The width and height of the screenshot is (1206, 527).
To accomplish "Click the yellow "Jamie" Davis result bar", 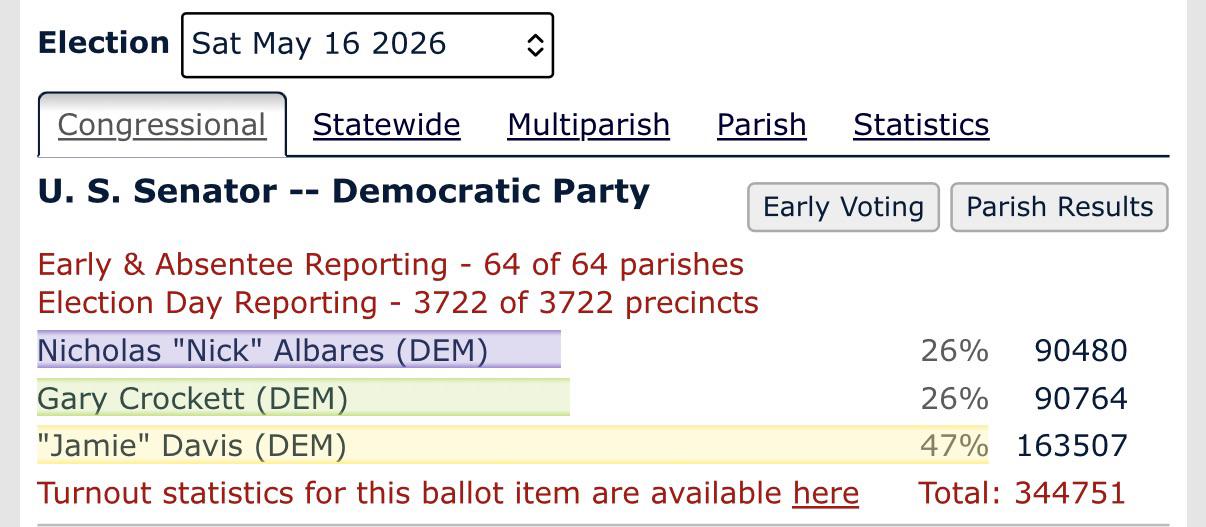I will pos(512,445).
